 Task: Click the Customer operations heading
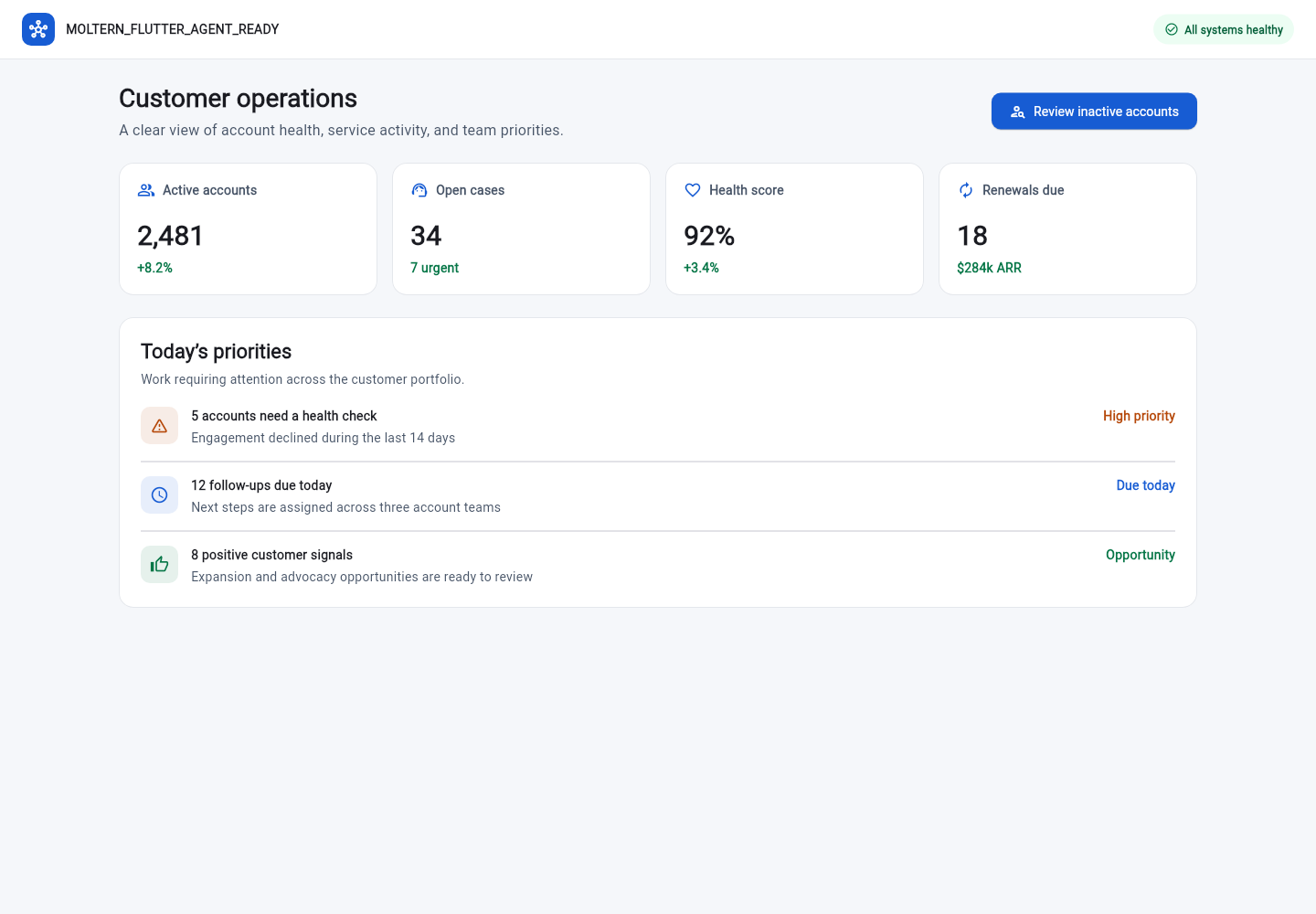tap(238, 99)
